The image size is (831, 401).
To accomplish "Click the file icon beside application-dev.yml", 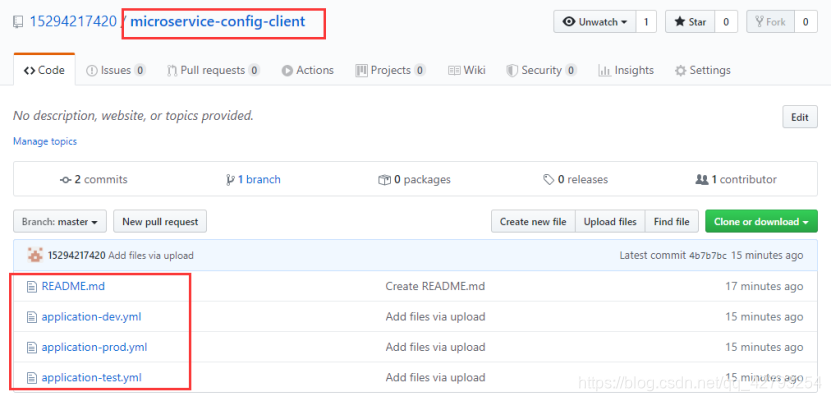I will coord(32,317).
